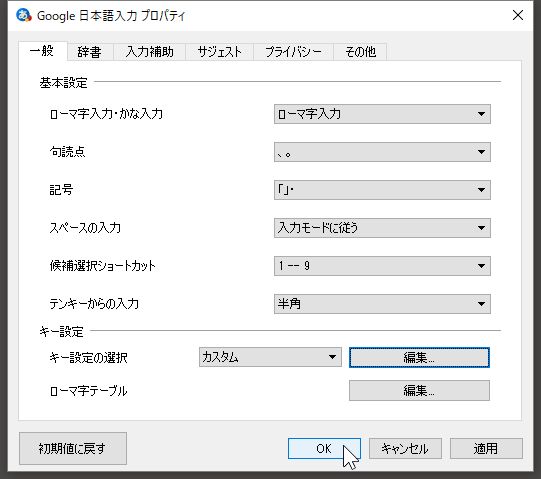Click the 句読点 label
The image size is (541, 479).
coord(67,152)
